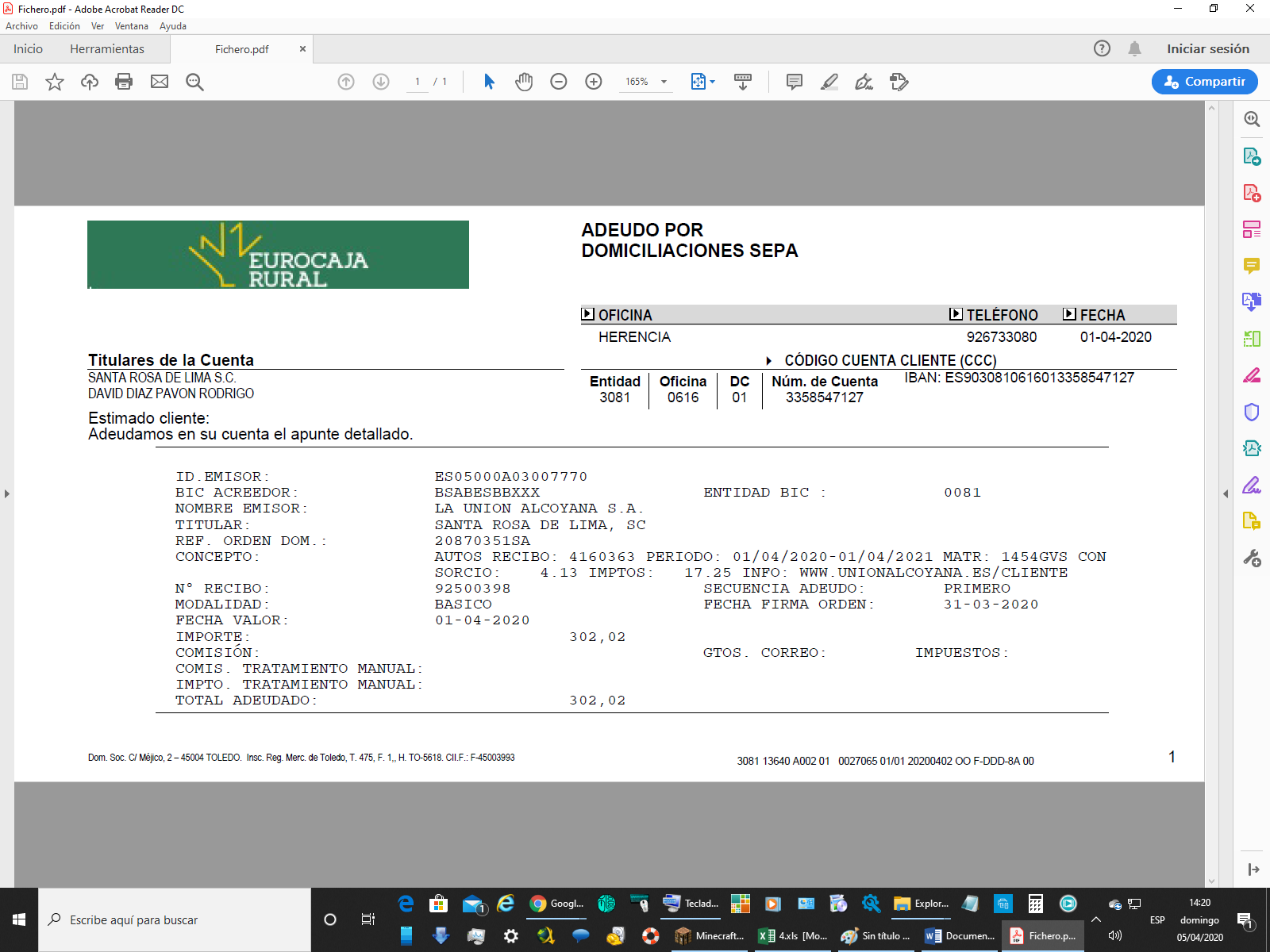The height and width of the screenshot is (952, 1270).
Task: Collapse the right tools pane
Action: (x=1226, y=493)
